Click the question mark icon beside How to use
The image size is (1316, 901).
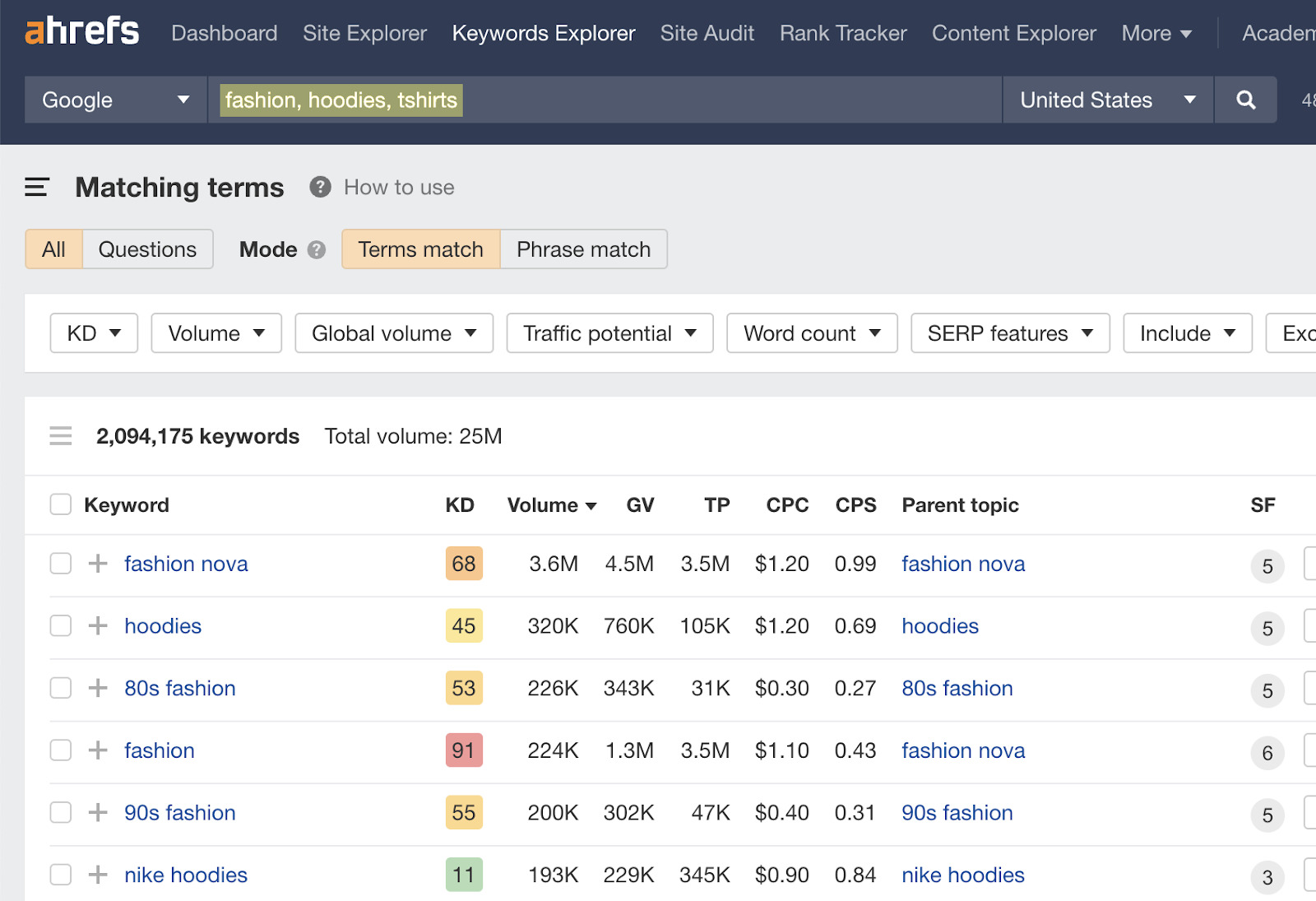320,188
